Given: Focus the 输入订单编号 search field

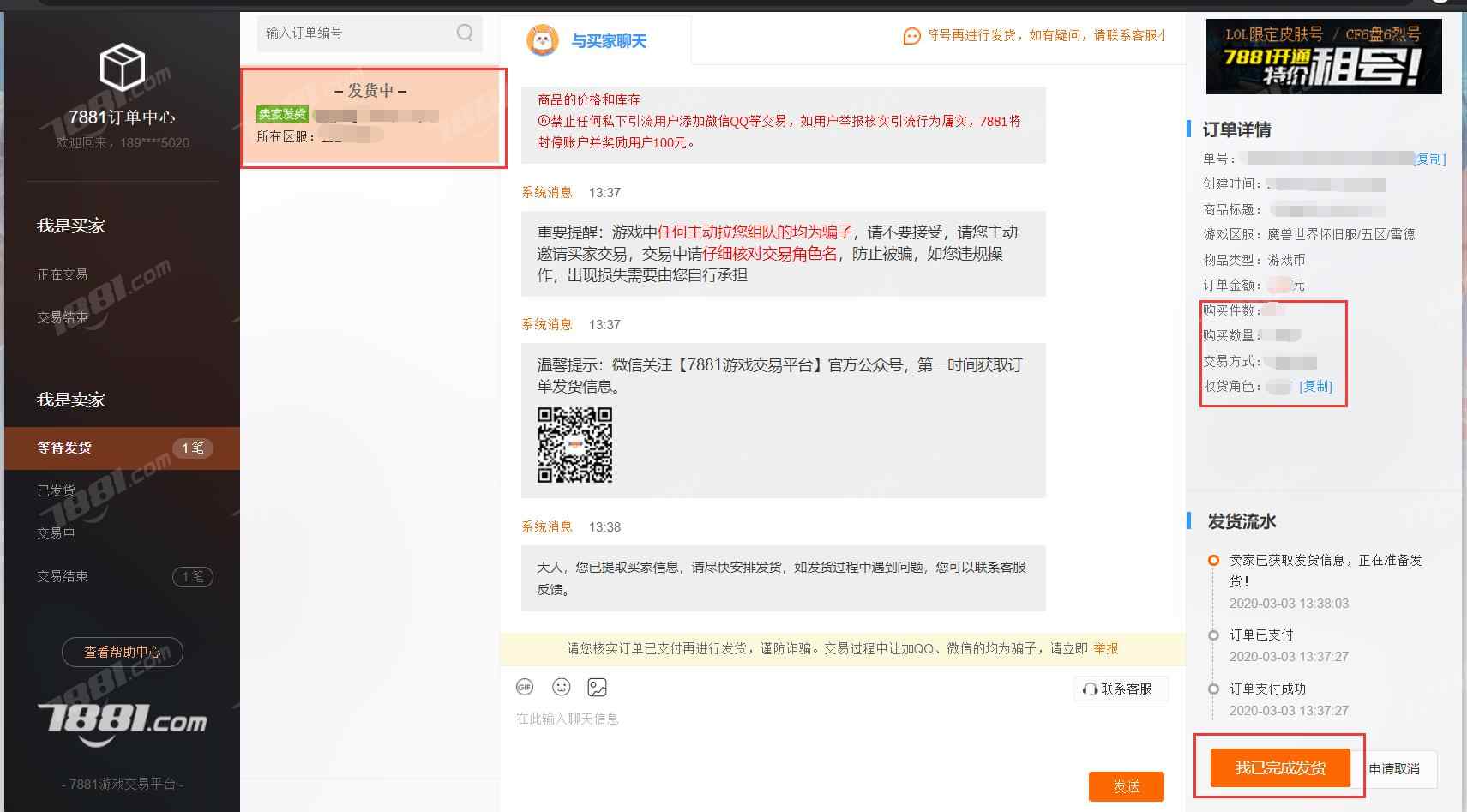Looking at the screenshot, I should [370, 33].
